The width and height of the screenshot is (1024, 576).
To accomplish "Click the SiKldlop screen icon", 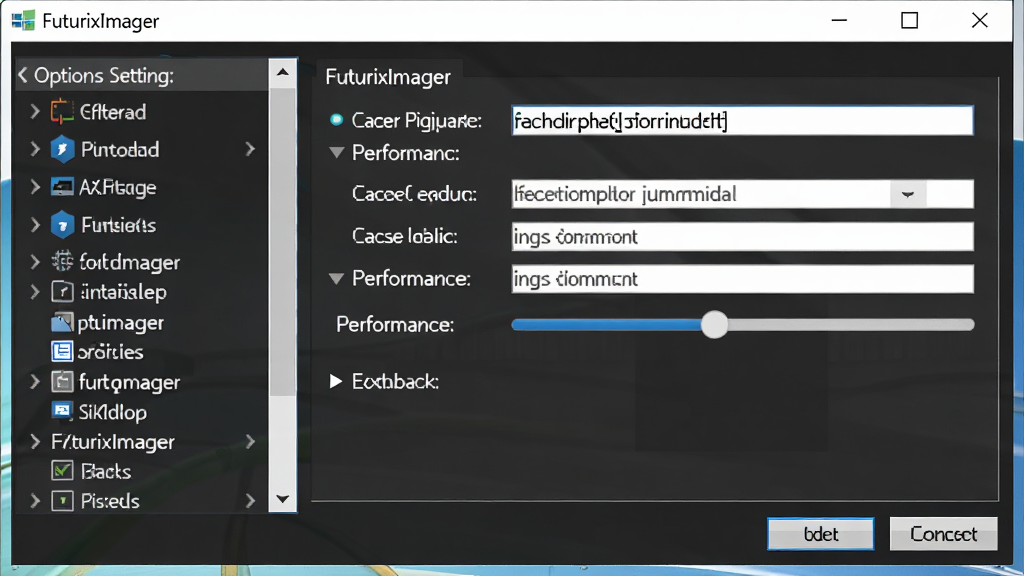I will pos(62,411).
